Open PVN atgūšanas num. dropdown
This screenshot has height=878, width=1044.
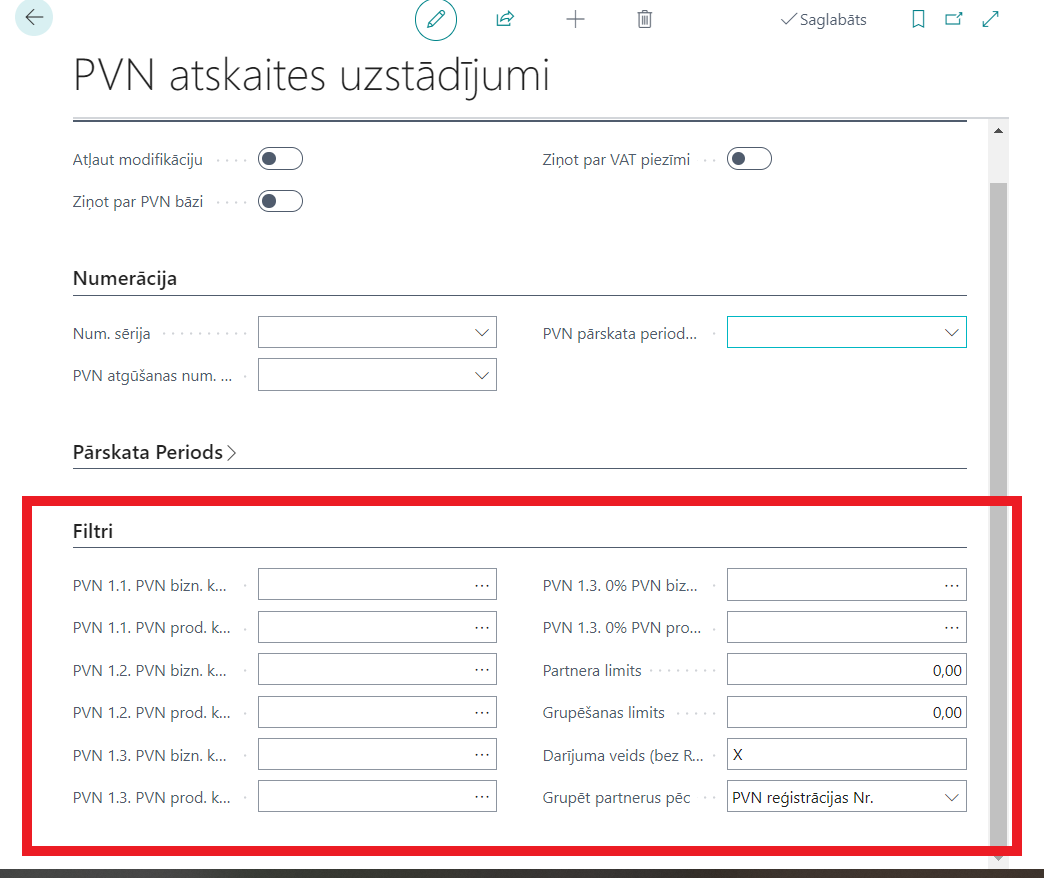(x=483, y=375)
